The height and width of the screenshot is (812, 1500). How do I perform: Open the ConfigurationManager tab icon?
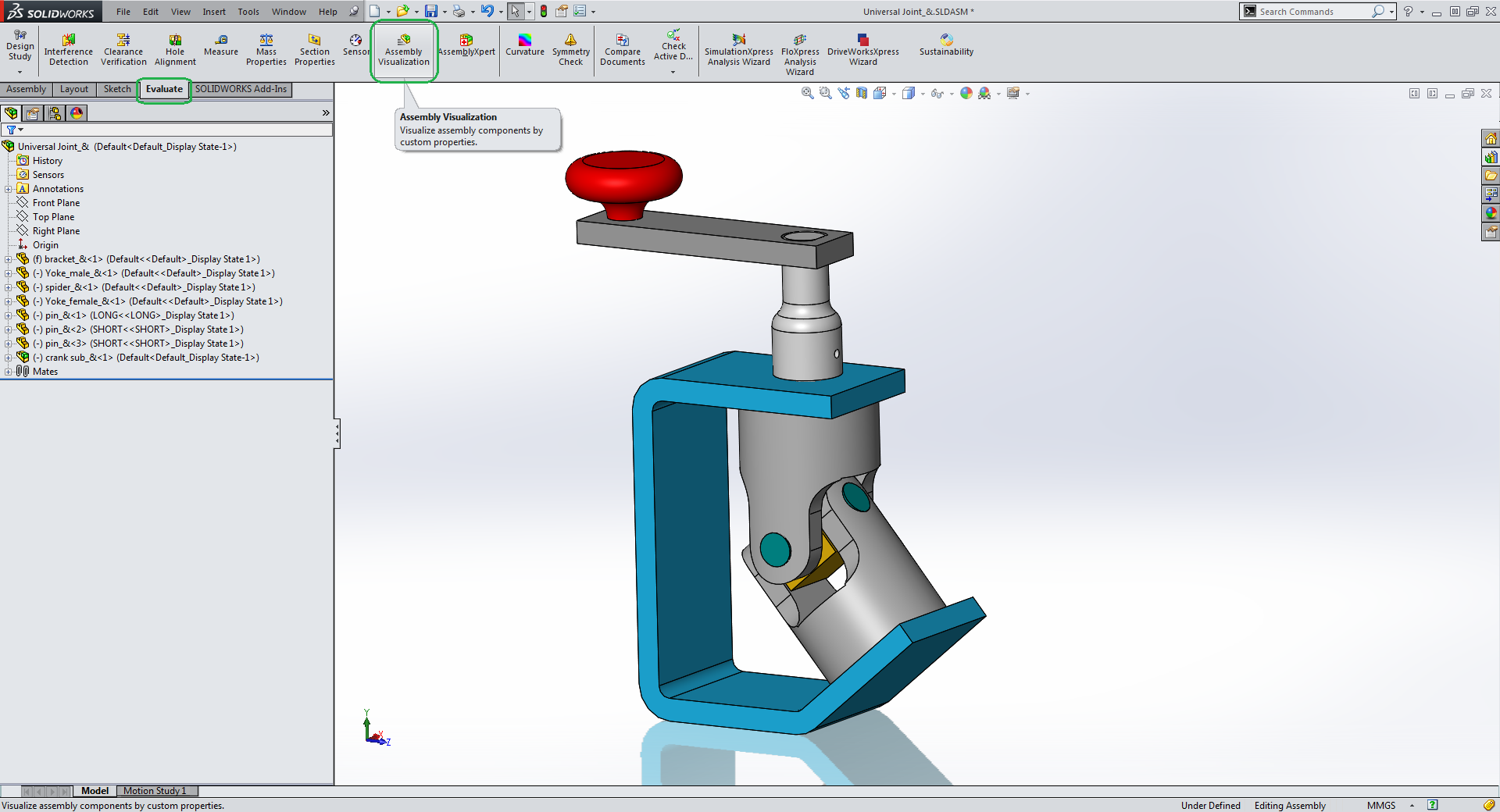[55, 113]
